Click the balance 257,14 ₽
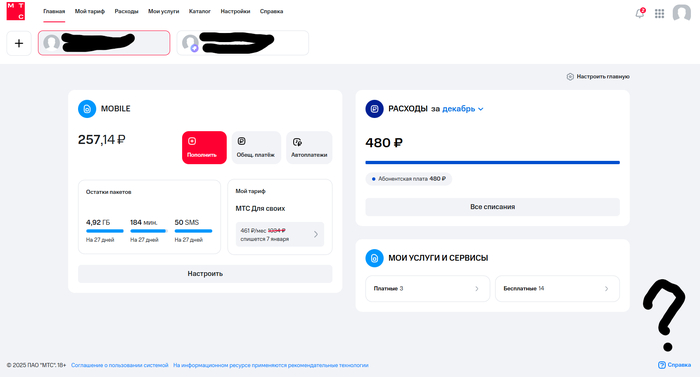Screen dimensions: 700x377 (102, 140)
